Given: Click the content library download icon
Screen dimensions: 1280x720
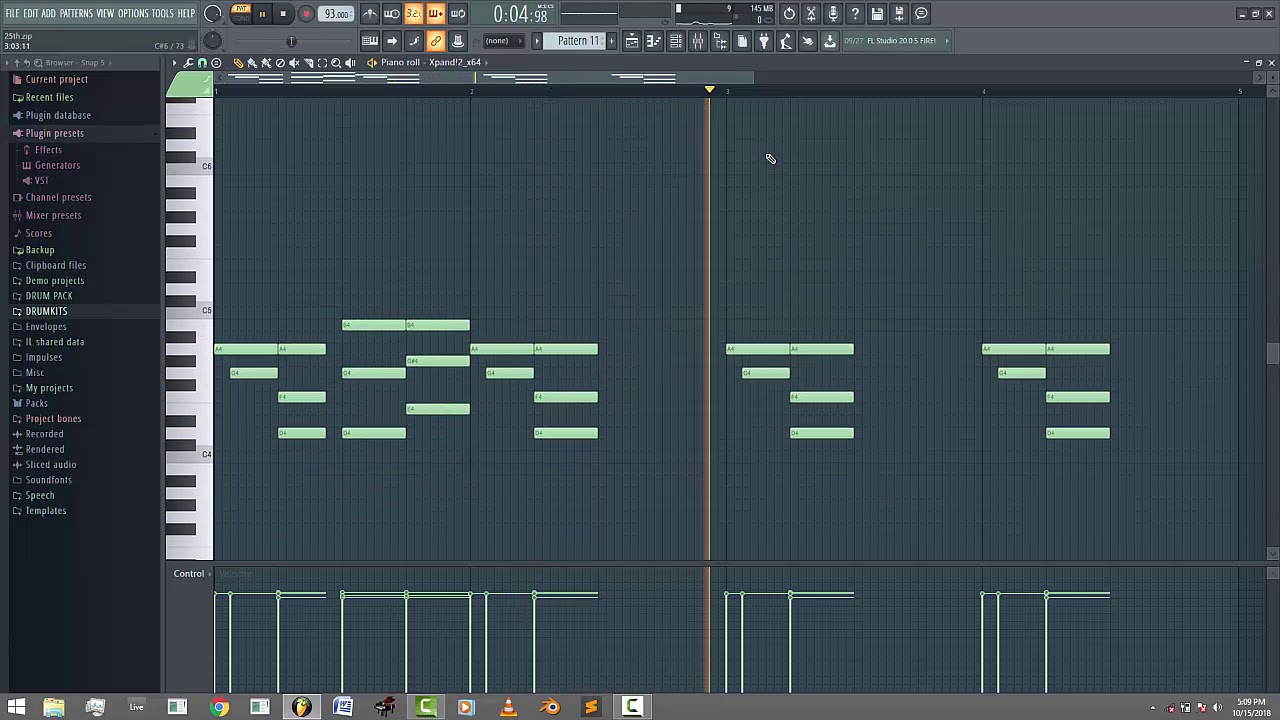Looking at the screenshot, I should click(x=830, y=41).
